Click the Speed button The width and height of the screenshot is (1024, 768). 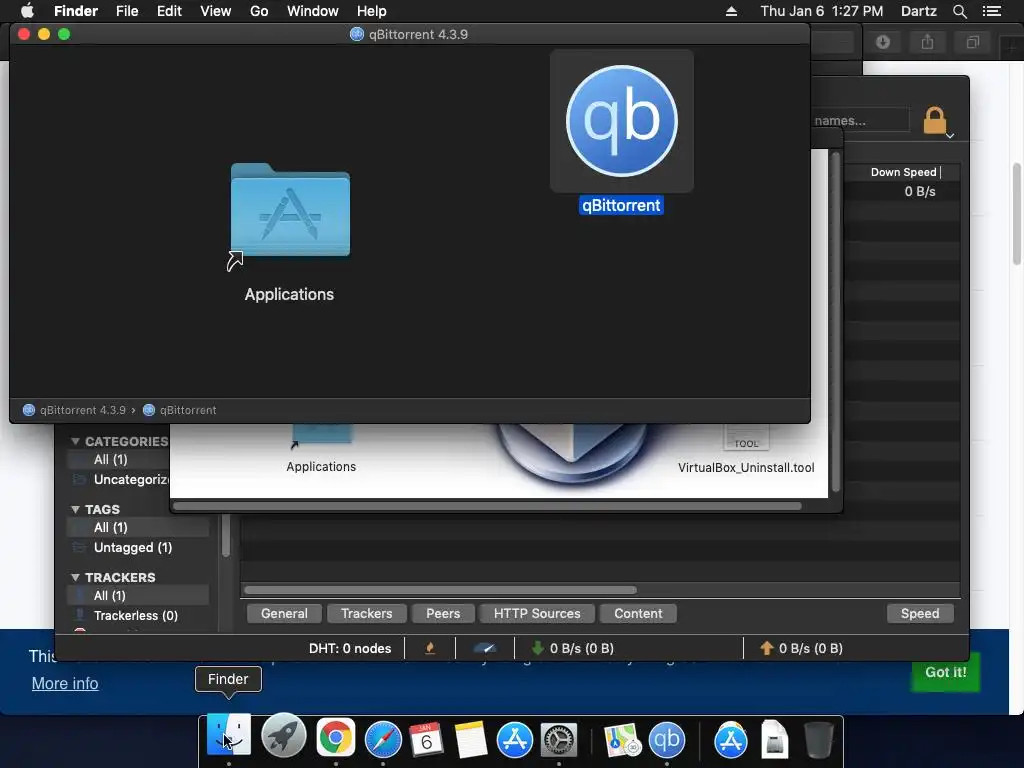(920, 613)
